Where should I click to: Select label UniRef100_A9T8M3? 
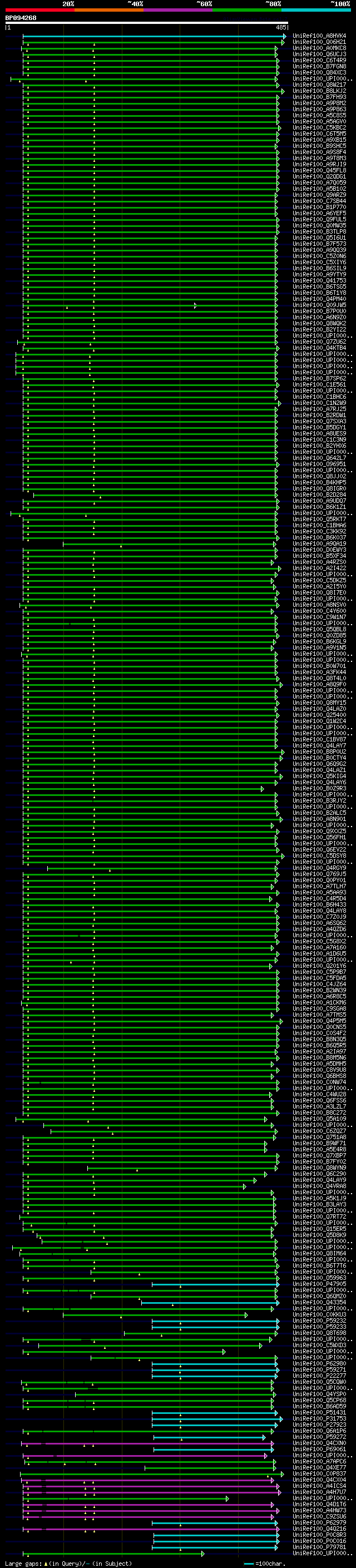tap(319, 159)
